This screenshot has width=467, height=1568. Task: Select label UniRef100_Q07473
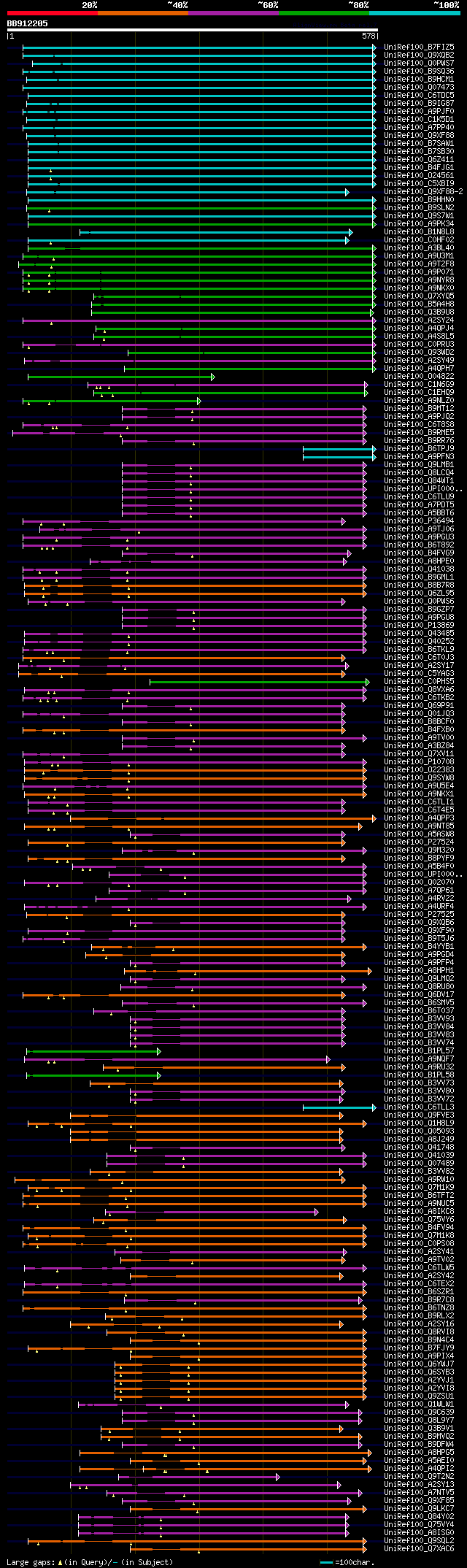click(419, 87)
